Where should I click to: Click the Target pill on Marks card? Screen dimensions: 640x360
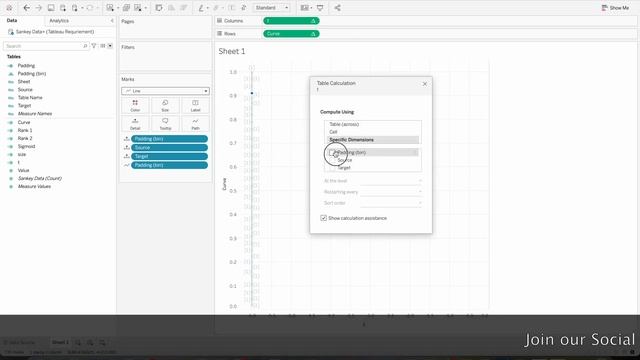[169, 156]
